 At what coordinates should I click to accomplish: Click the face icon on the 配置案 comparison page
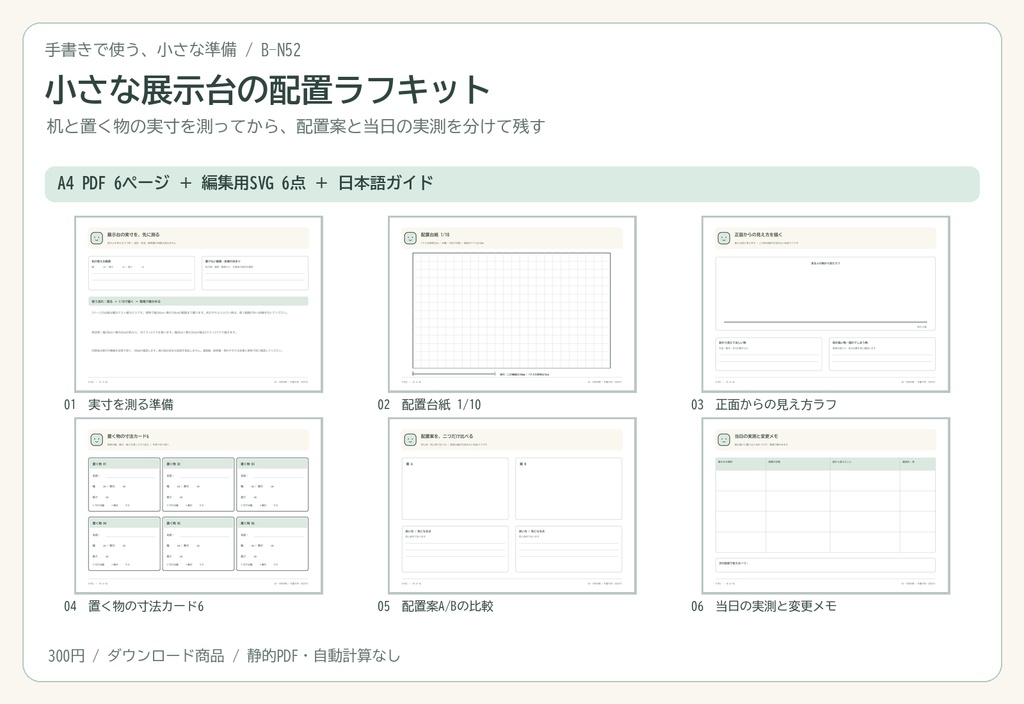pyautogui.click(x=410, y=440)
